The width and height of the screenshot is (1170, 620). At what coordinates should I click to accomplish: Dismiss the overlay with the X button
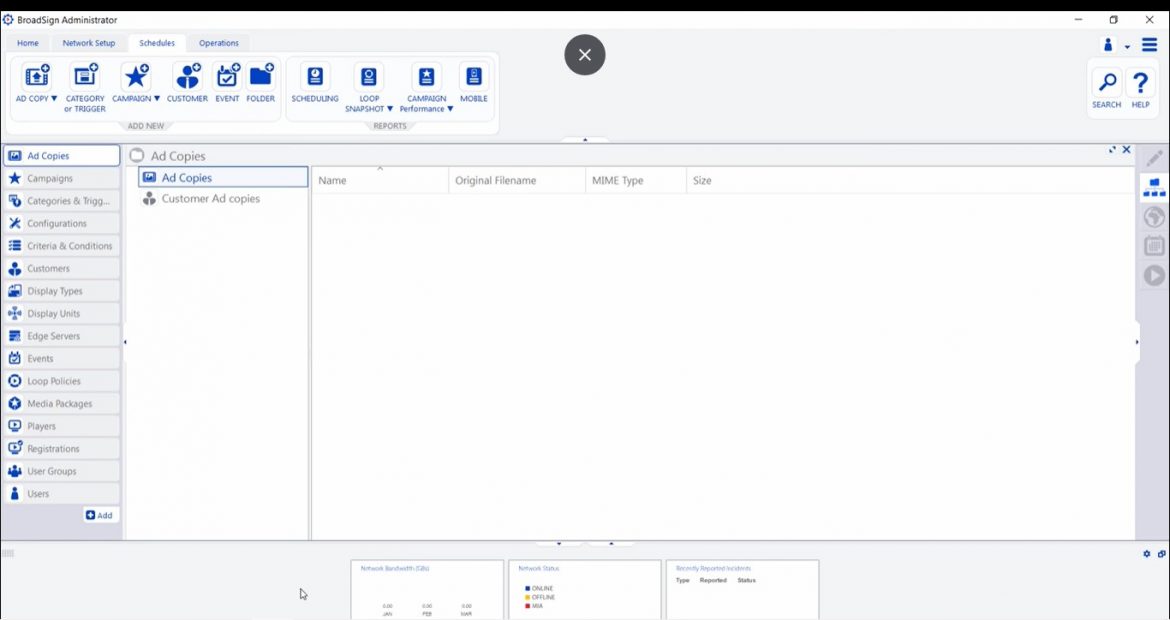[x=584, y=55]
